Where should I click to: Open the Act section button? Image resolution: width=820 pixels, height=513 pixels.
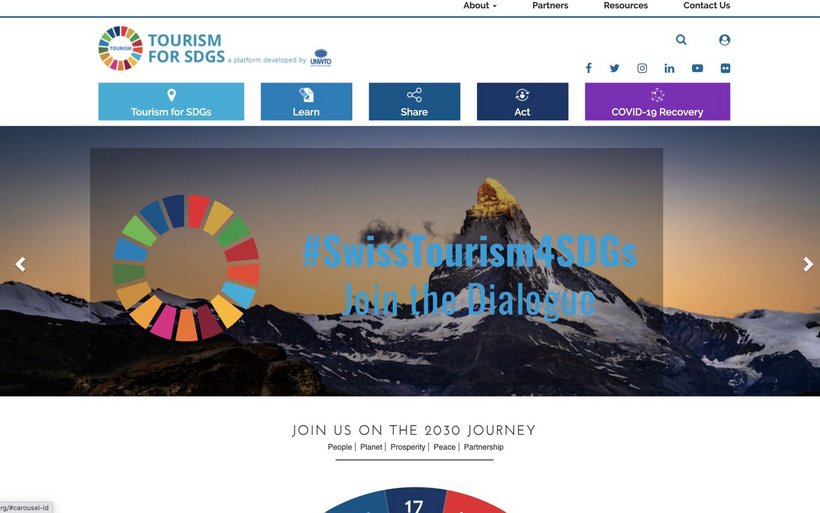coord(522,101)
